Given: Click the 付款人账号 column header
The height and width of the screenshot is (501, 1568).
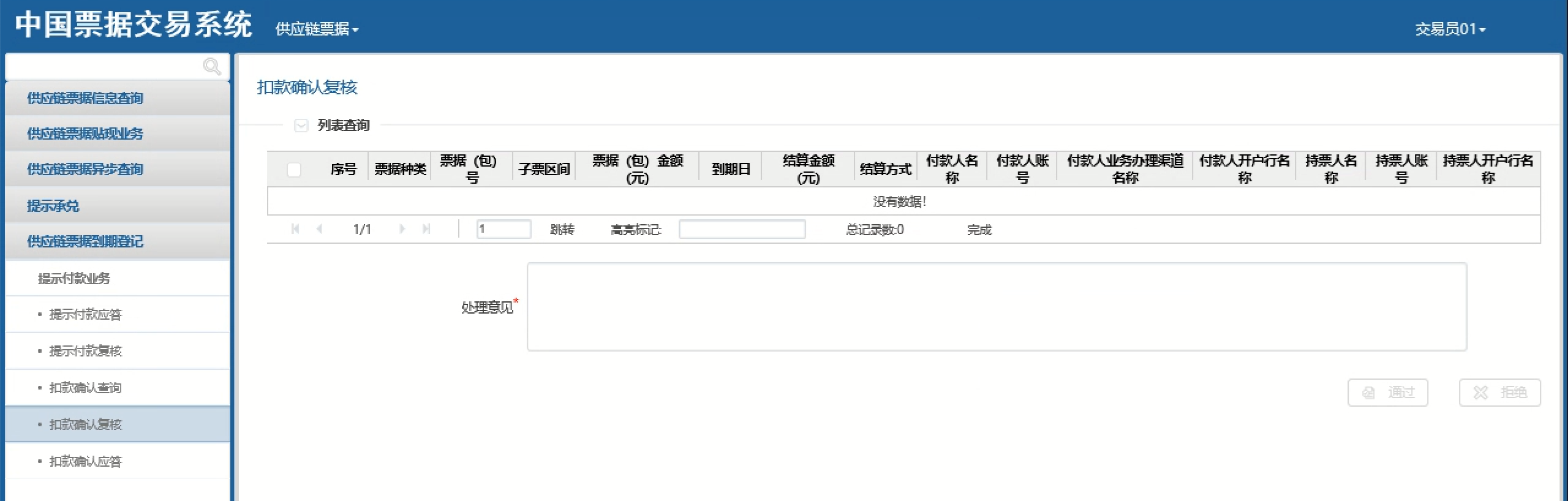Looking at the screenshot, I should click(x=1022, y=169).
